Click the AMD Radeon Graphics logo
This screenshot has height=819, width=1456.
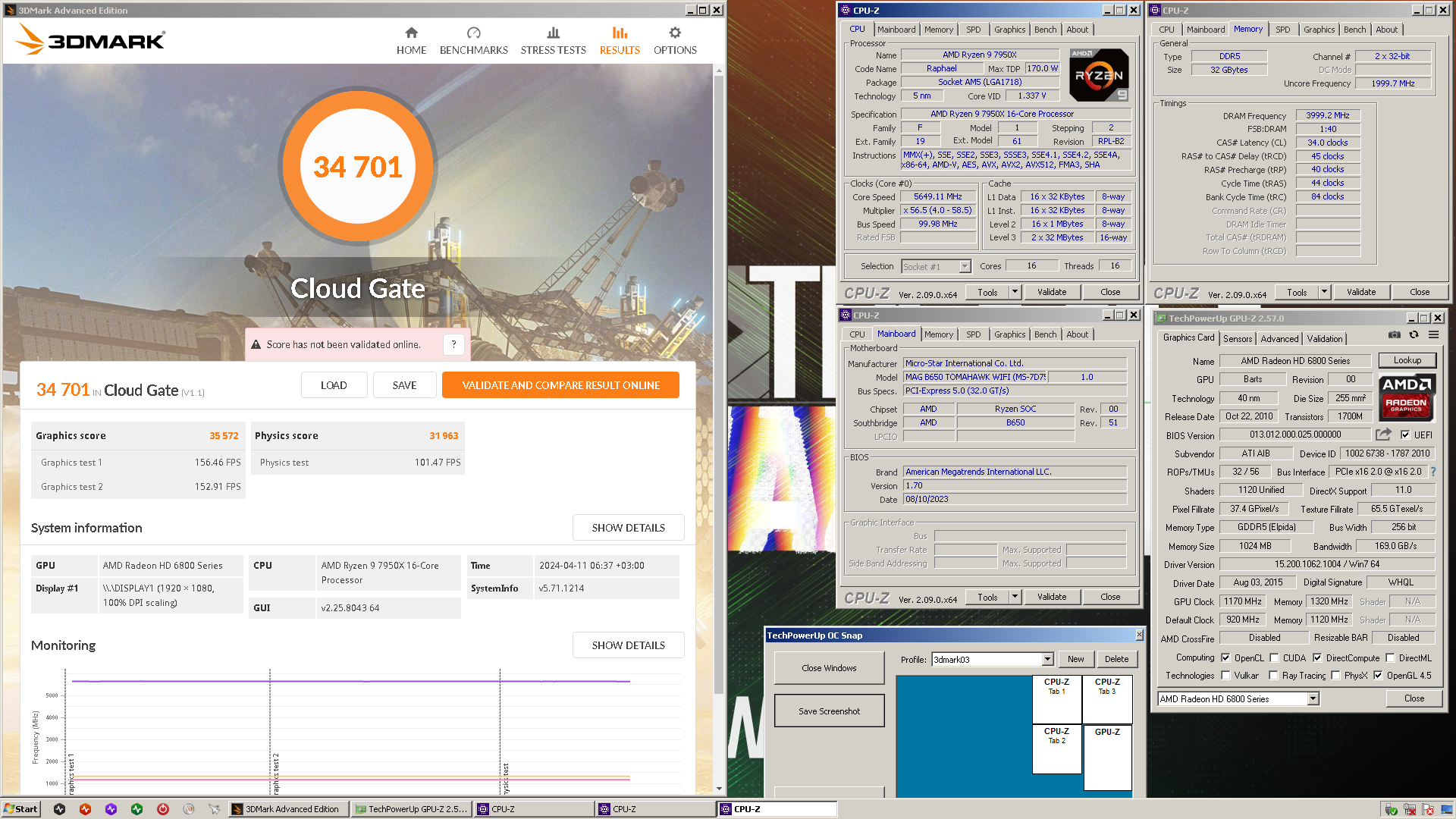click(1407, 397)
